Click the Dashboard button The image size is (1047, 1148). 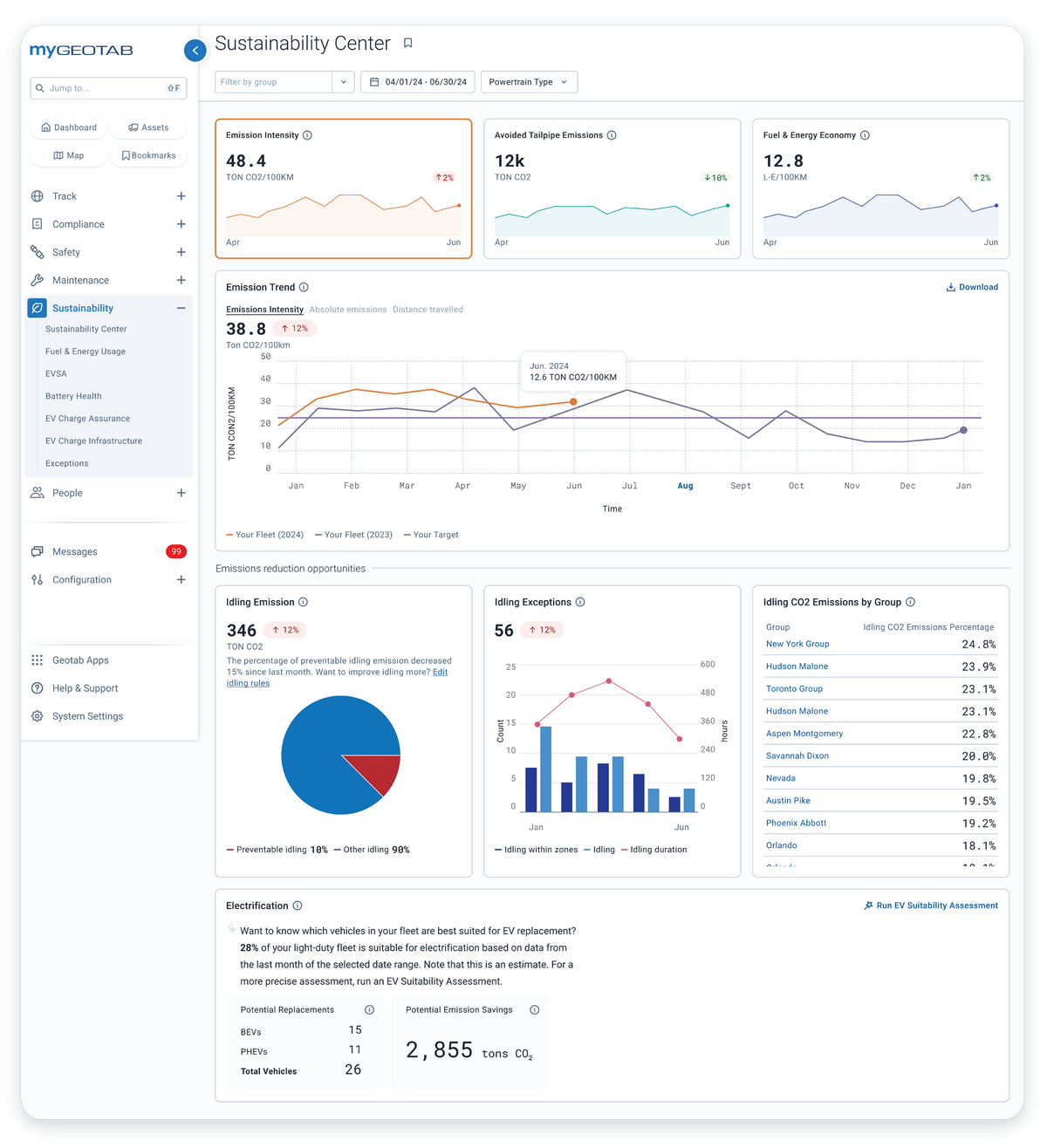69,127
